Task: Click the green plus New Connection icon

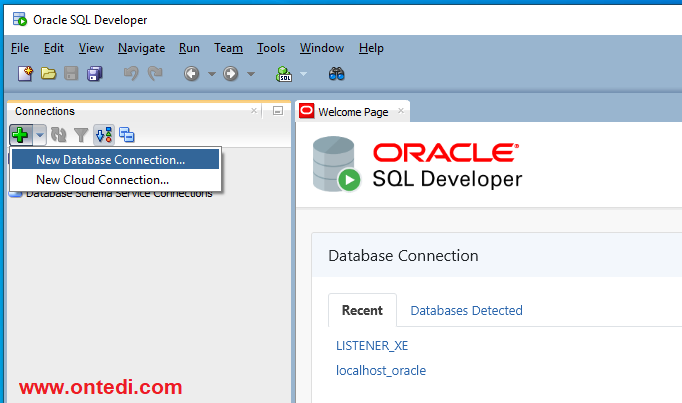Action: [x=20, y=135]
